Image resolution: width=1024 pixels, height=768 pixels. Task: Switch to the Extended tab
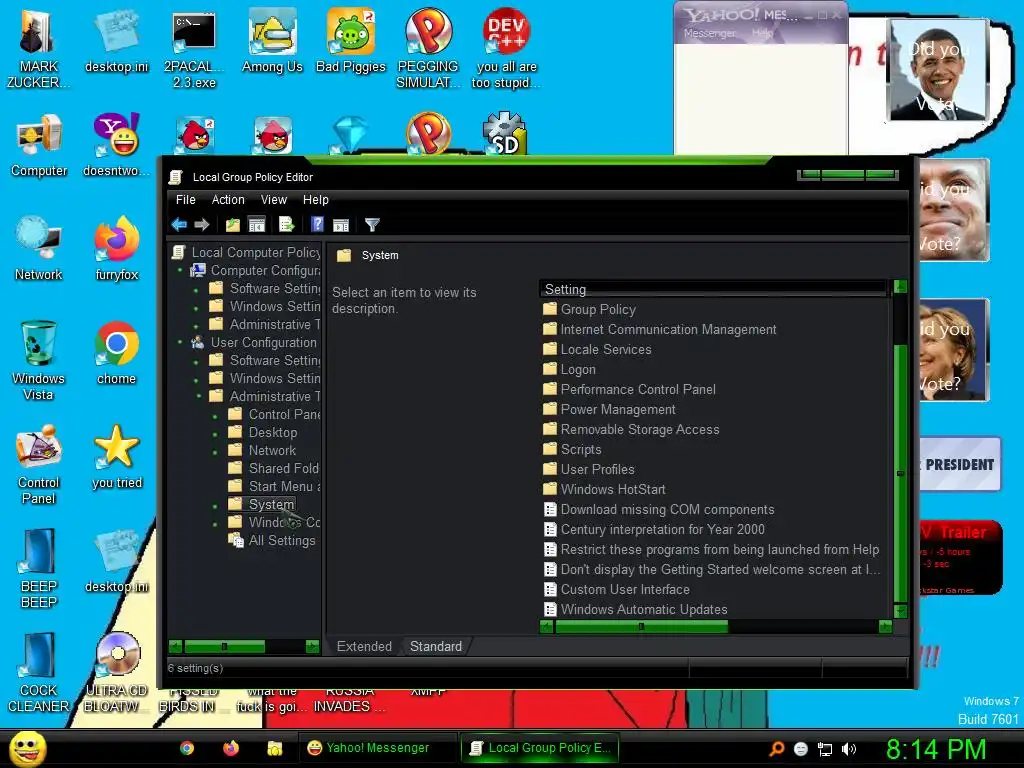point(364,647)
